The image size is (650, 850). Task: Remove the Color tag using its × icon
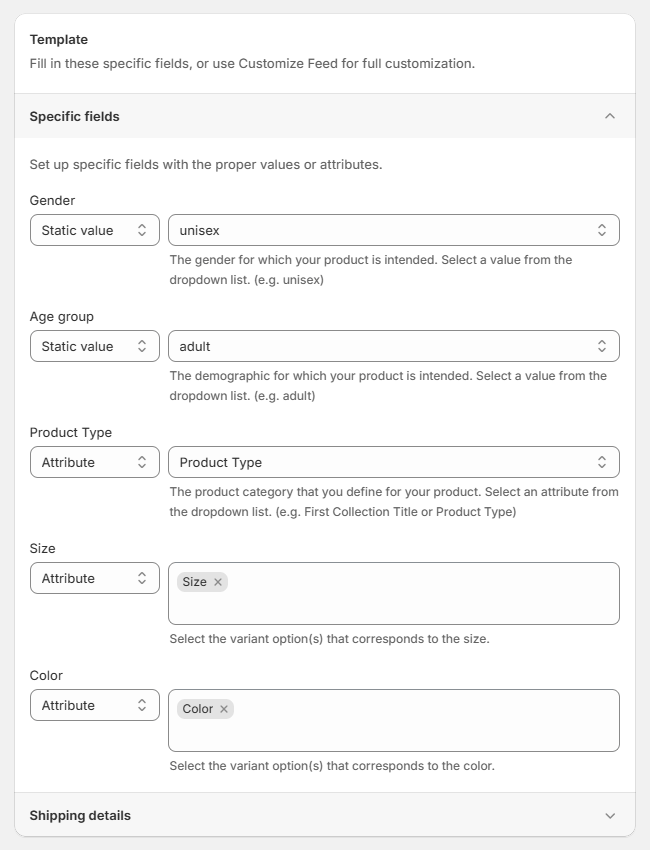point(222,708)
